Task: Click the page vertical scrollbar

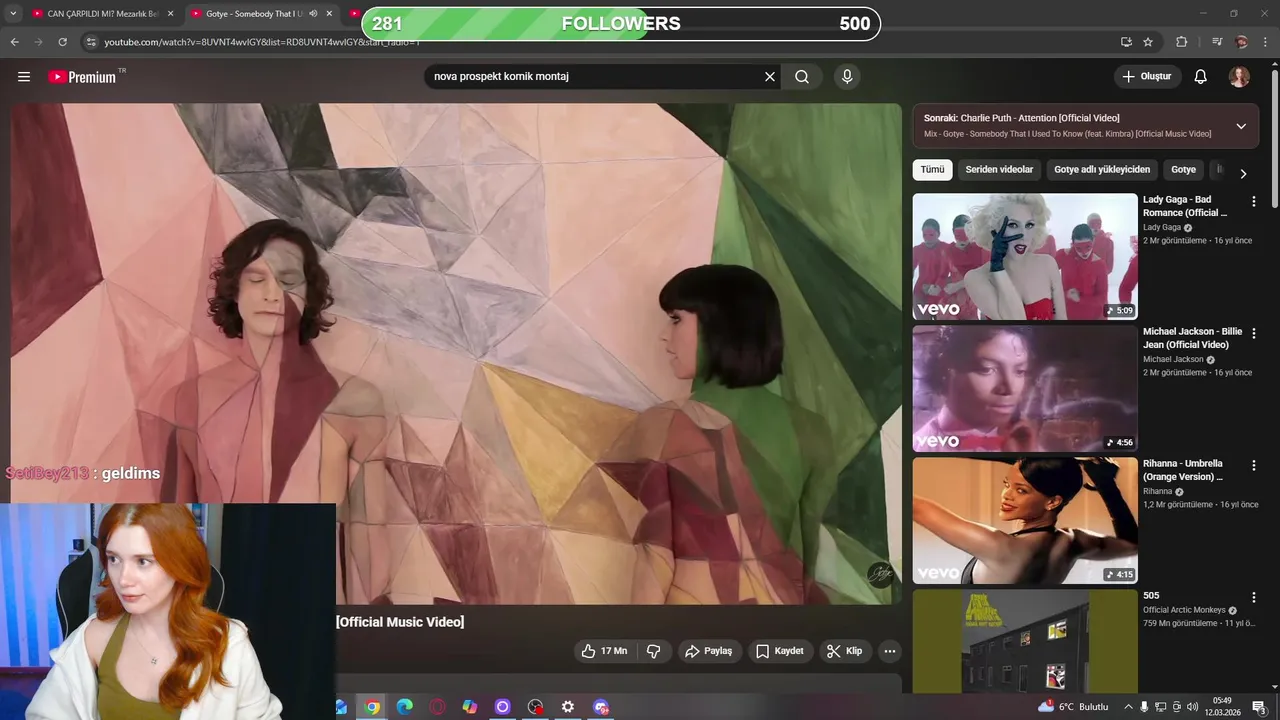Action: (1274, 140)
